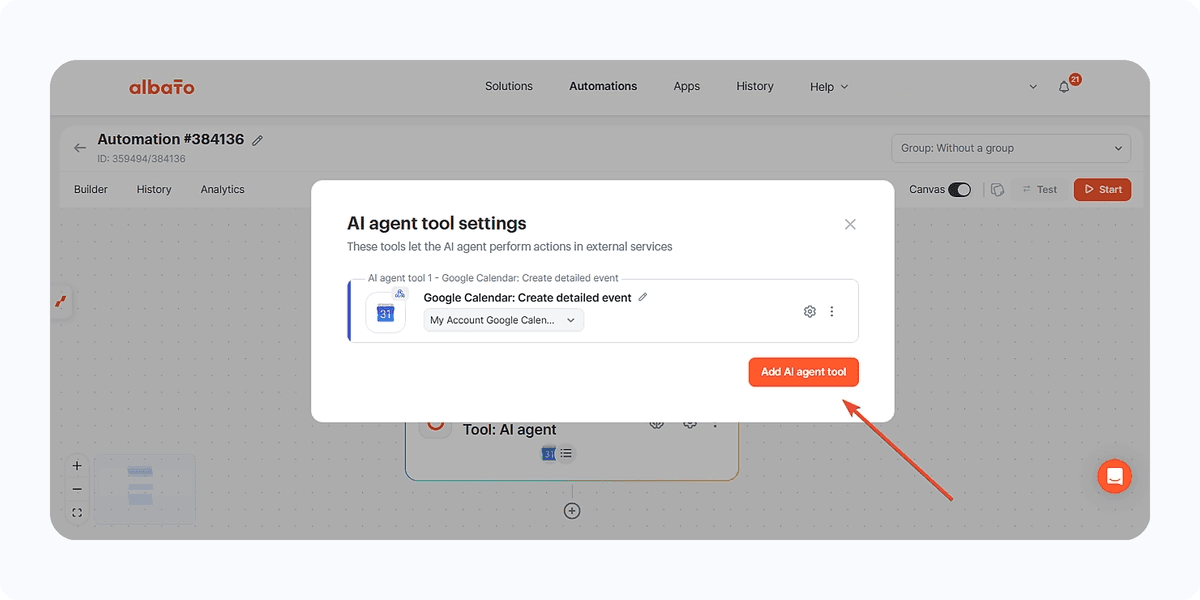This screenshot has width=1200, height=600.
Task: Click the Google Calendar app icon in dialog
Action: [386, 313]
